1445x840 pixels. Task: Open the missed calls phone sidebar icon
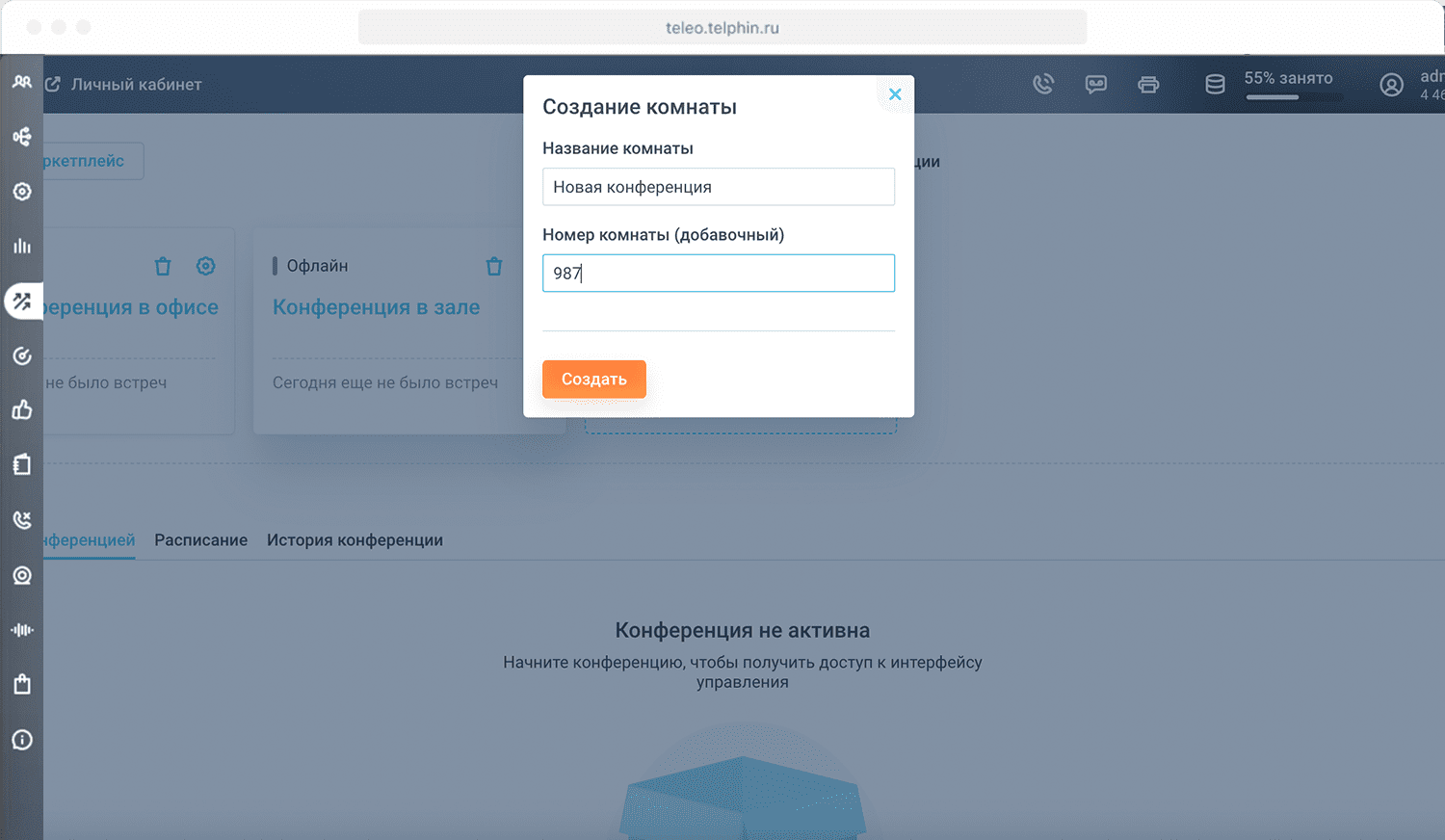point(22,520)
